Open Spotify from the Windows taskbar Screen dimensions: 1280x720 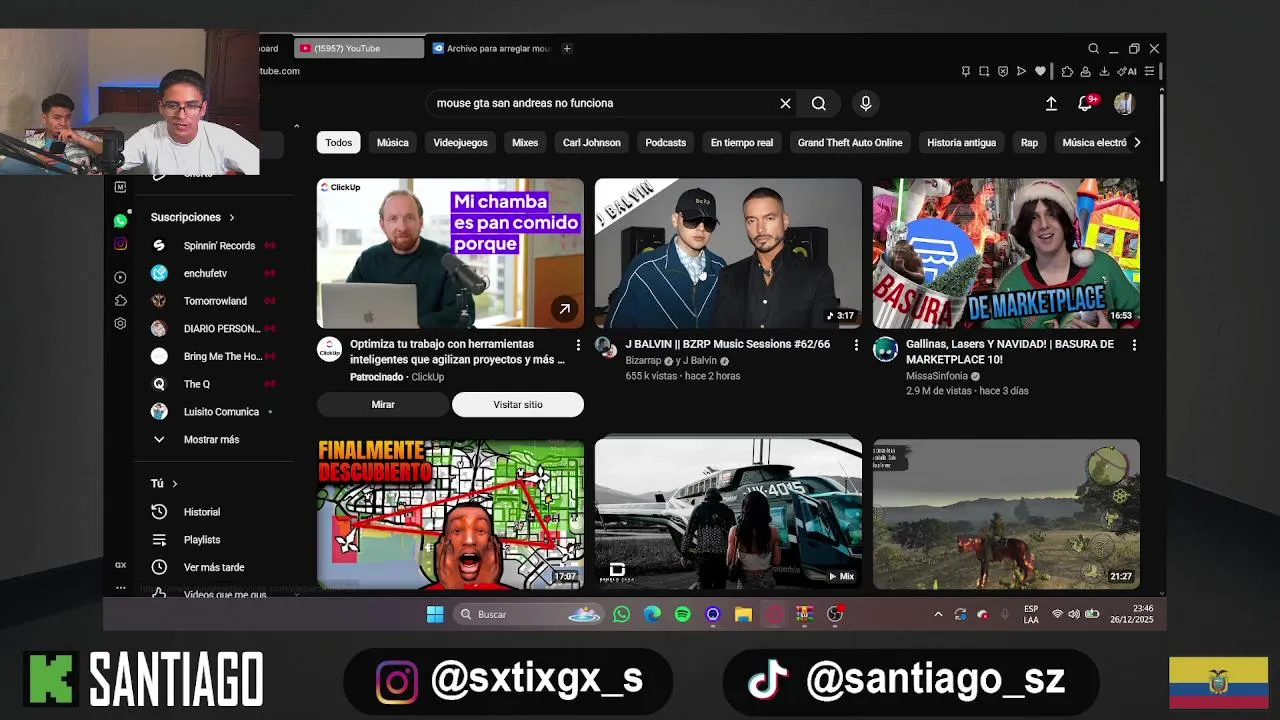[x=682, y=614]
